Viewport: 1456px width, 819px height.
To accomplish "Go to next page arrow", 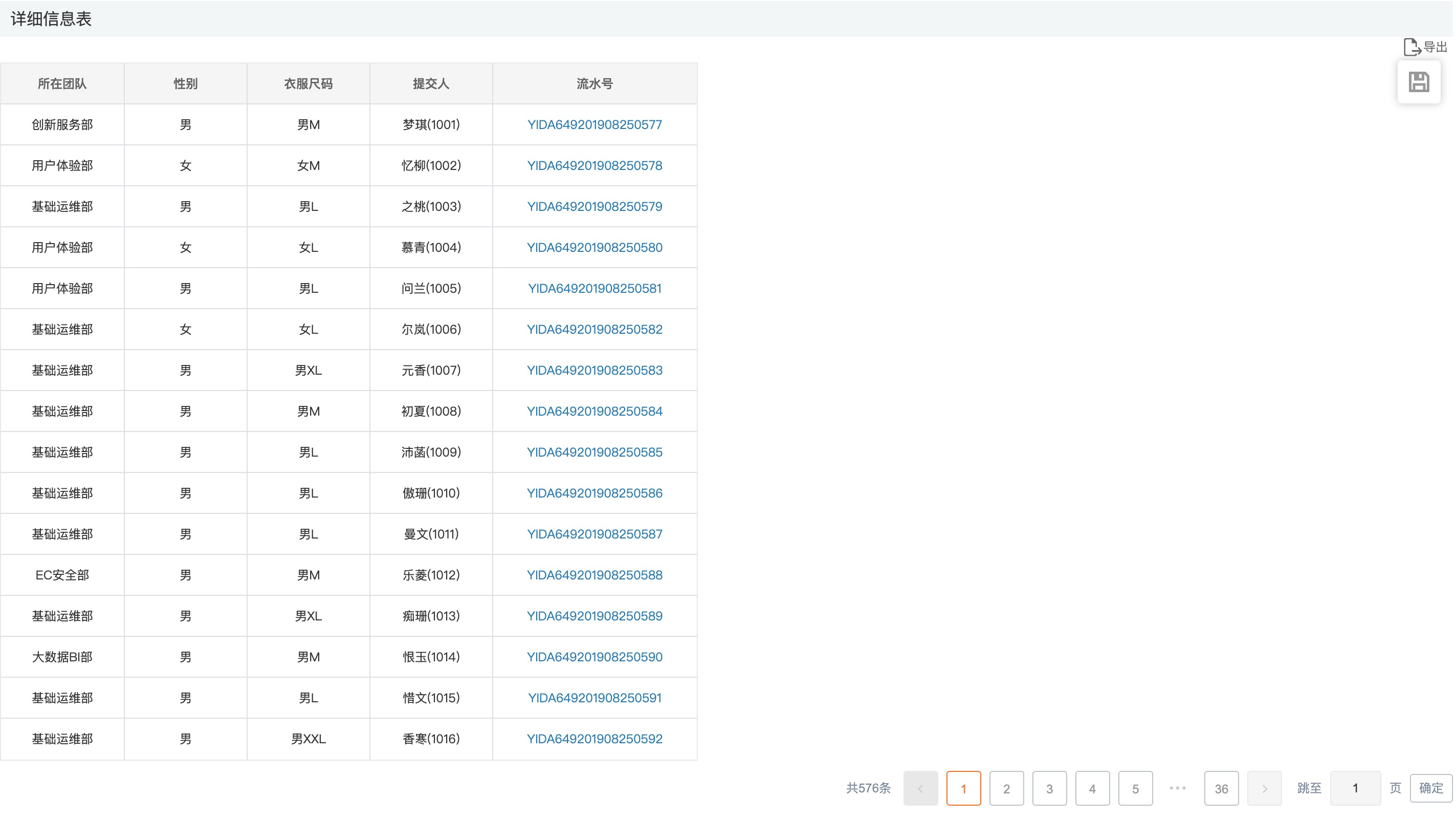I will (x=1264, y=788).
